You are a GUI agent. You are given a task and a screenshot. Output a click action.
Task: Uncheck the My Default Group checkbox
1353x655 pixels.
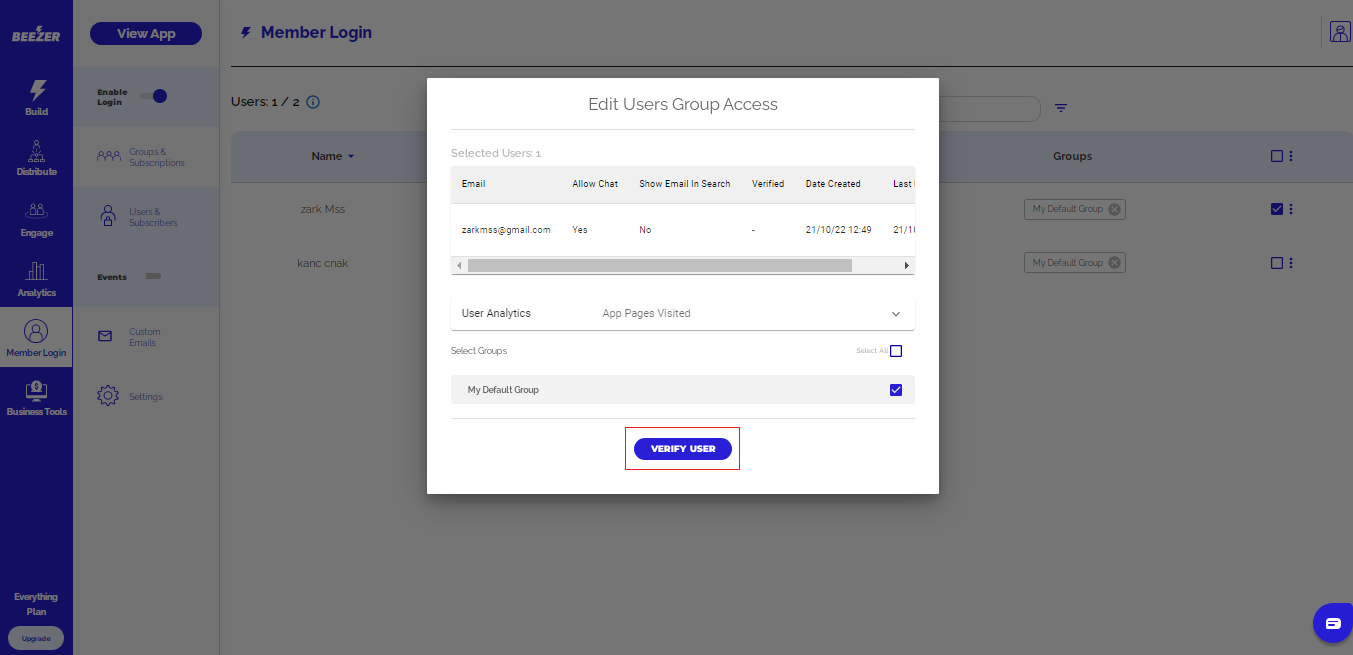coord(896,390)
